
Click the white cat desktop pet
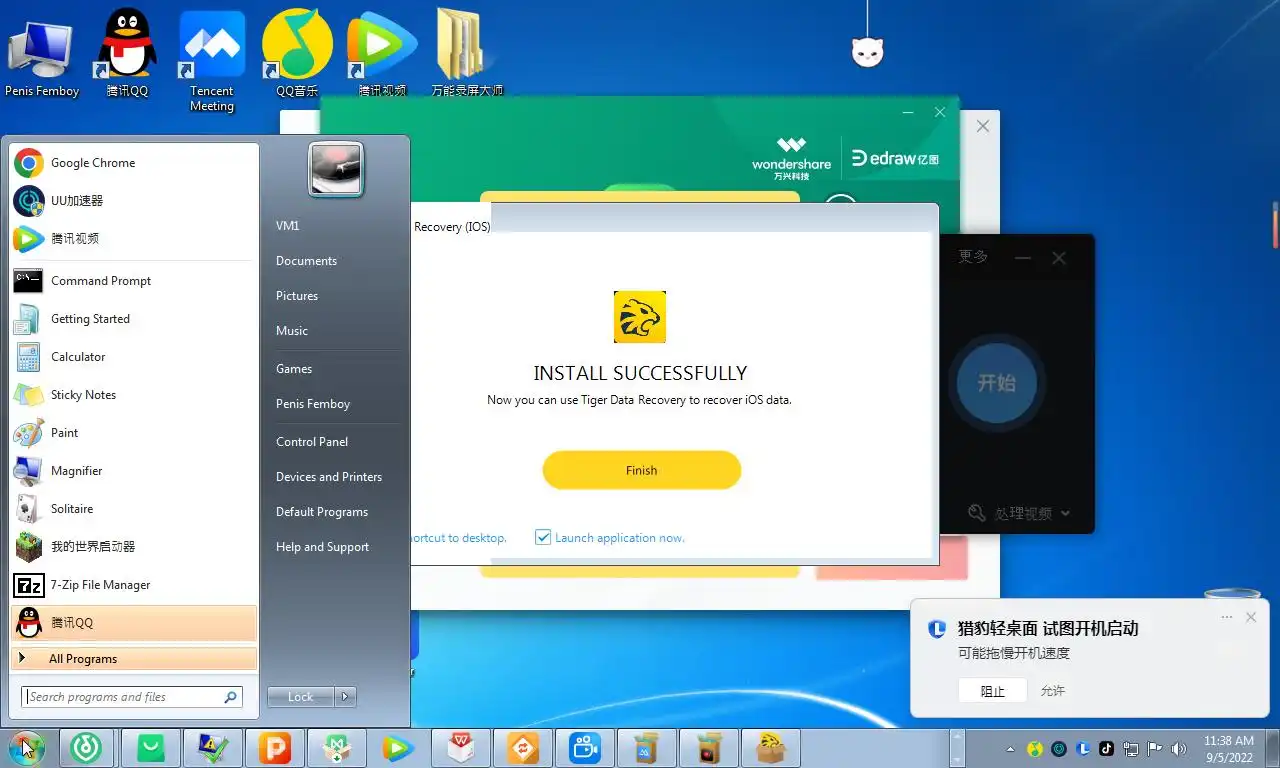[867, 50]
